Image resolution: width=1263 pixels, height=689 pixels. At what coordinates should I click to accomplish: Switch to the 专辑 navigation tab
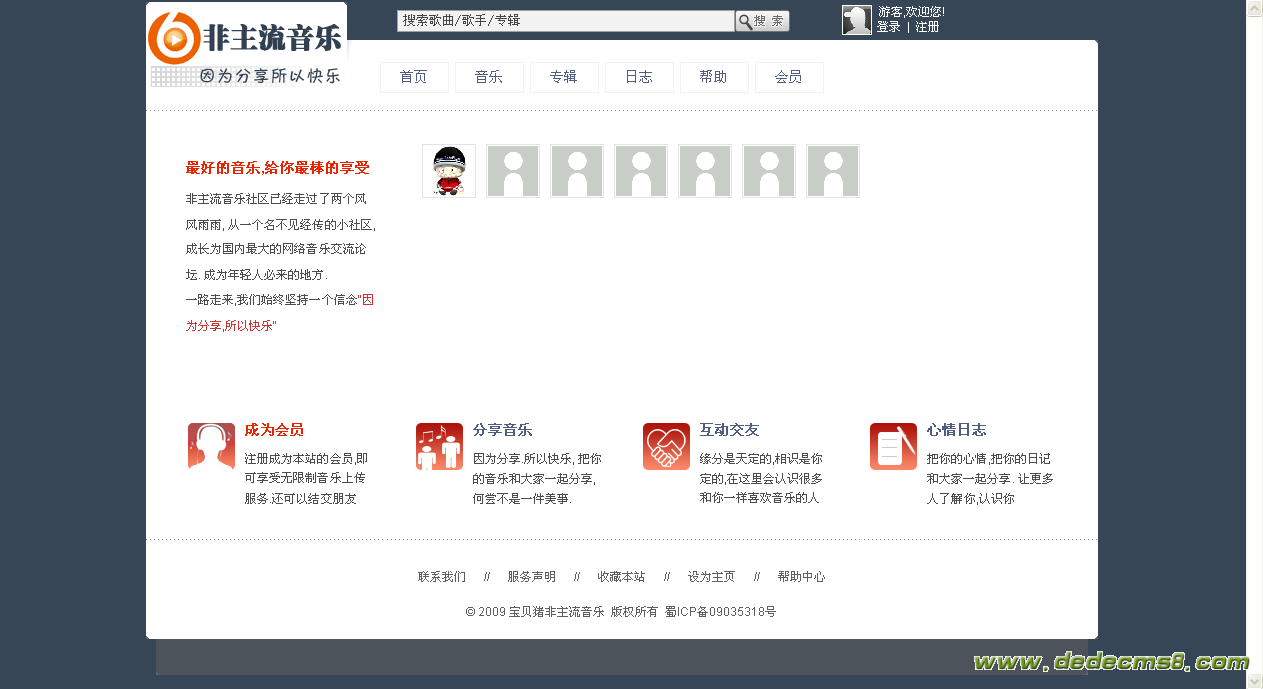point(564,77)
